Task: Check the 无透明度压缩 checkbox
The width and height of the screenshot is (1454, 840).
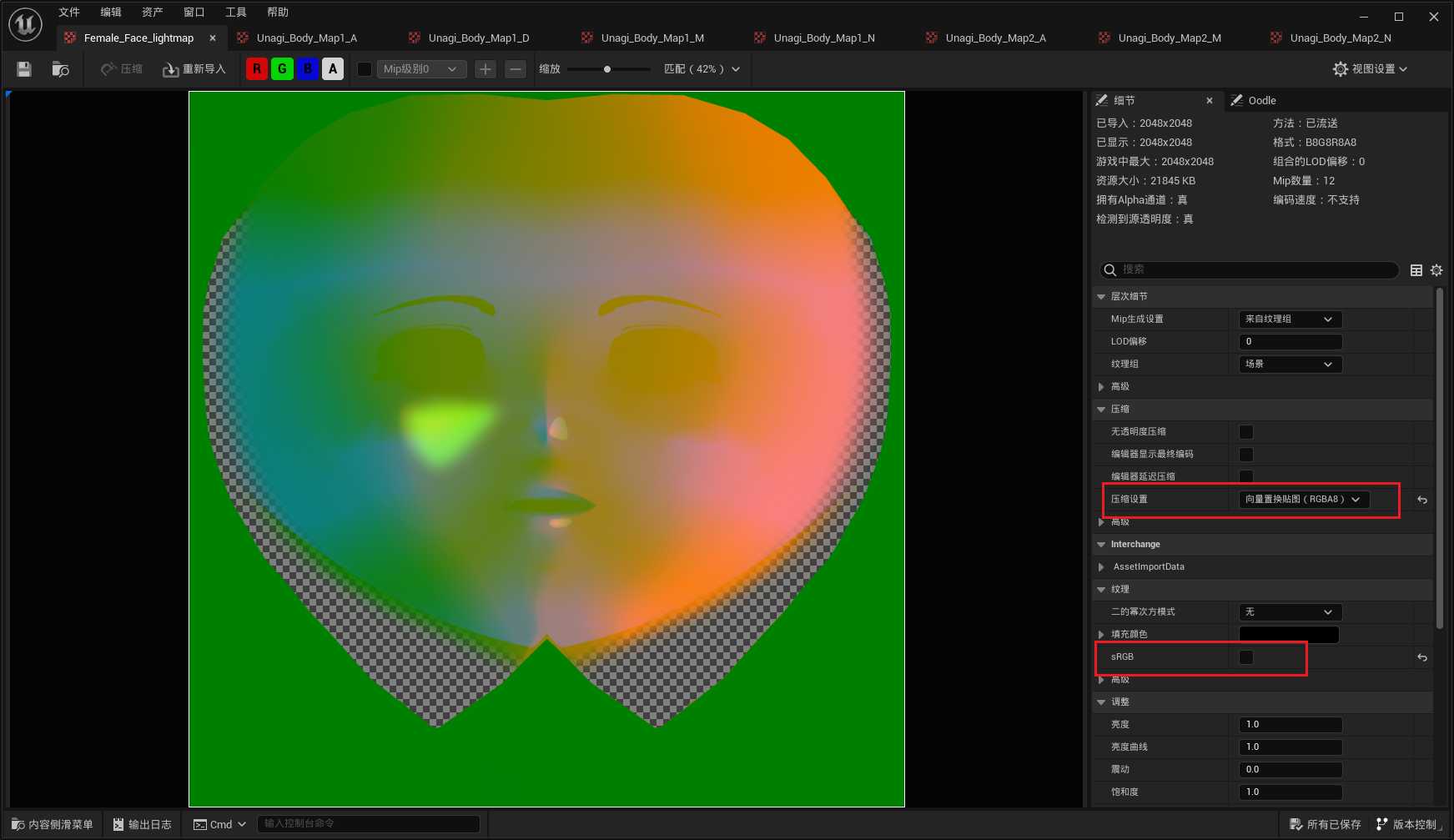Action: click(x=1246, y=432)
